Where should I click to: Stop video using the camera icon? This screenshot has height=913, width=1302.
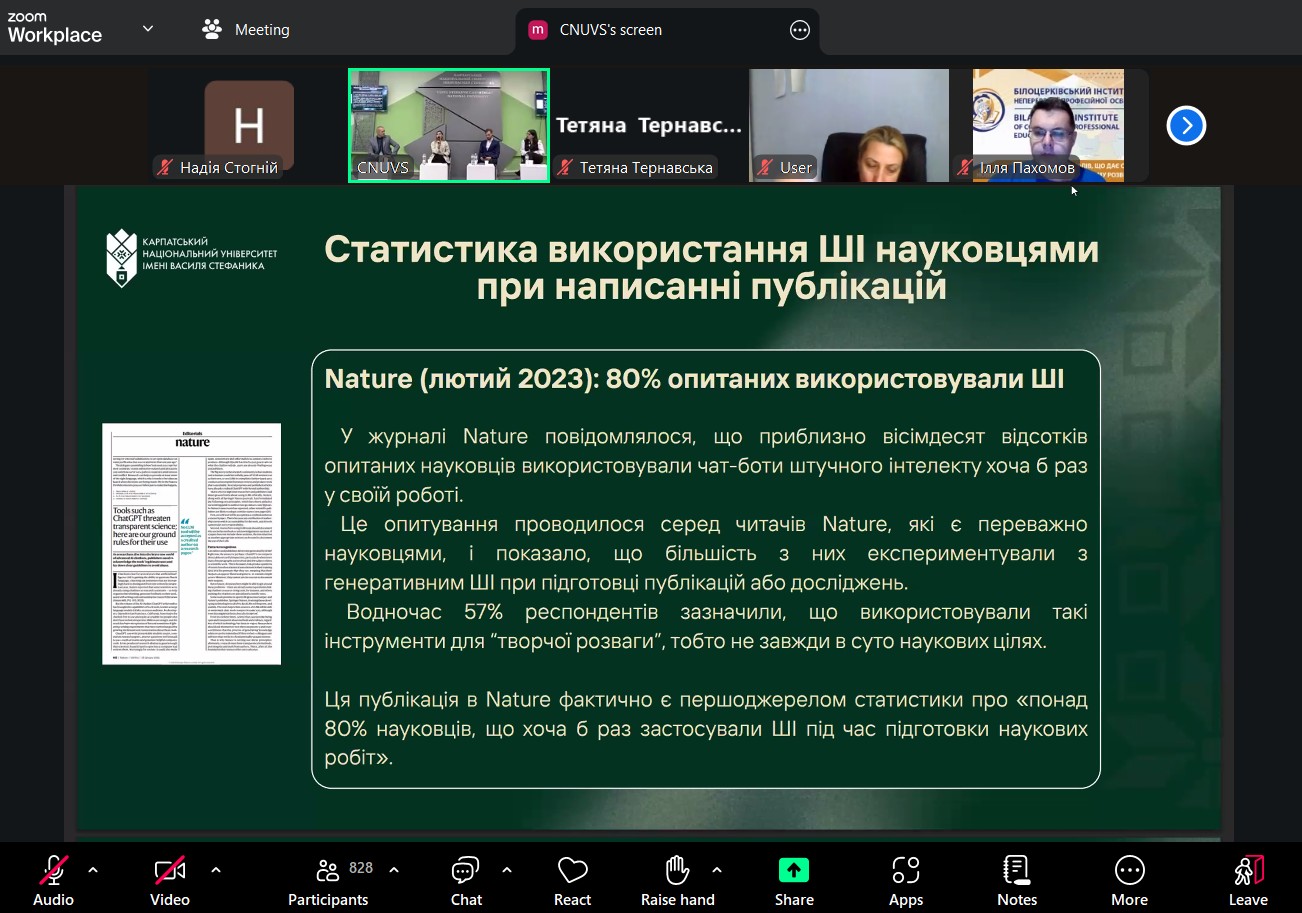[169, 870]
